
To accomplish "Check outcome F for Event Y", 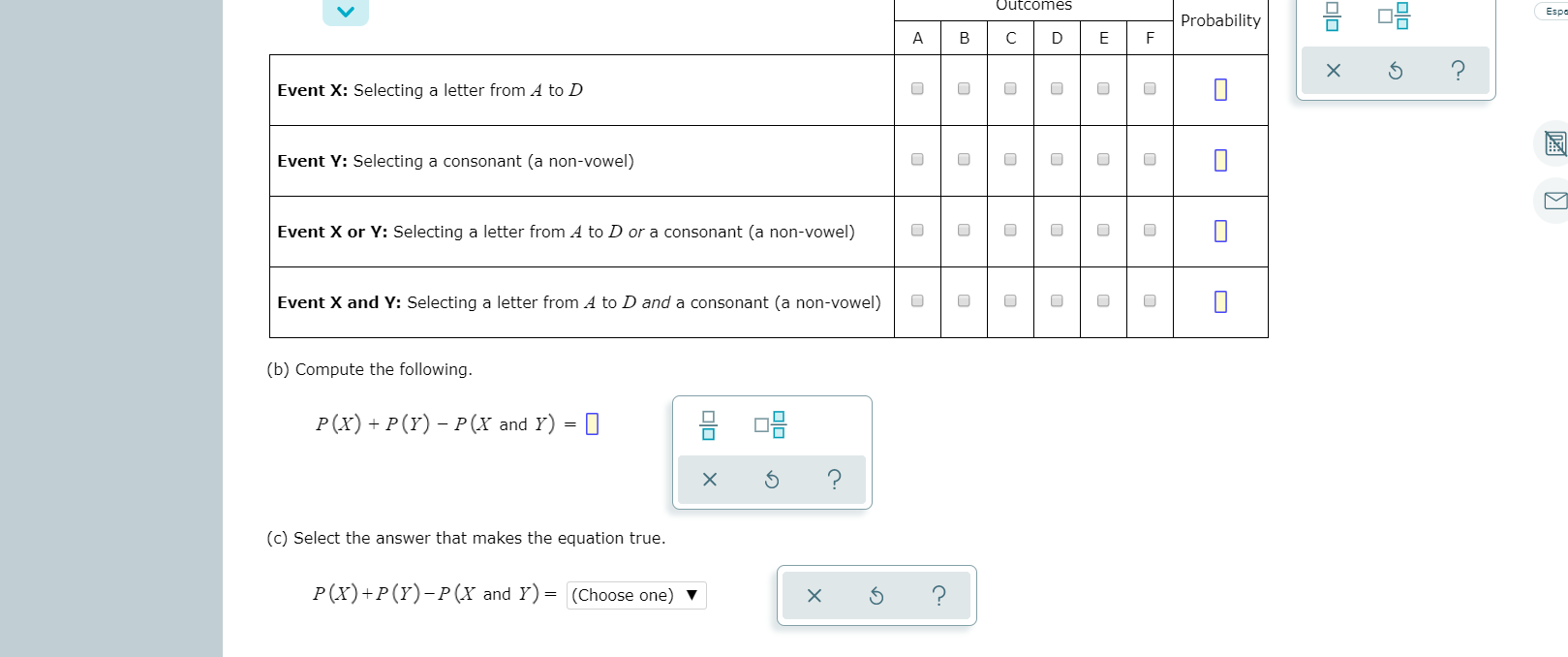I will 1149,160.
